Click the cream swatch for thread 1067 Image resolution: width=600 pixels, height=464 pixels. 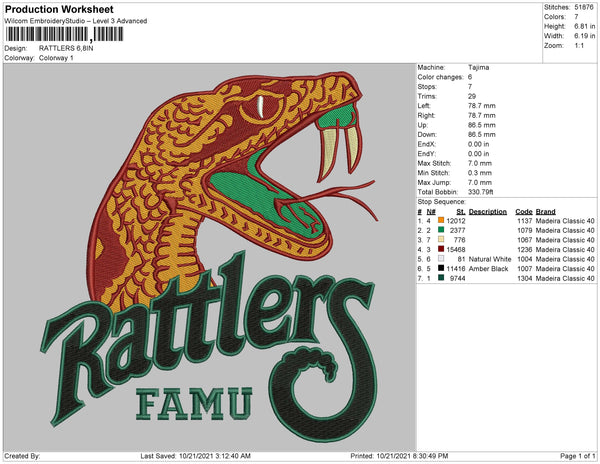pyautogui.click(x=441, y=239)
